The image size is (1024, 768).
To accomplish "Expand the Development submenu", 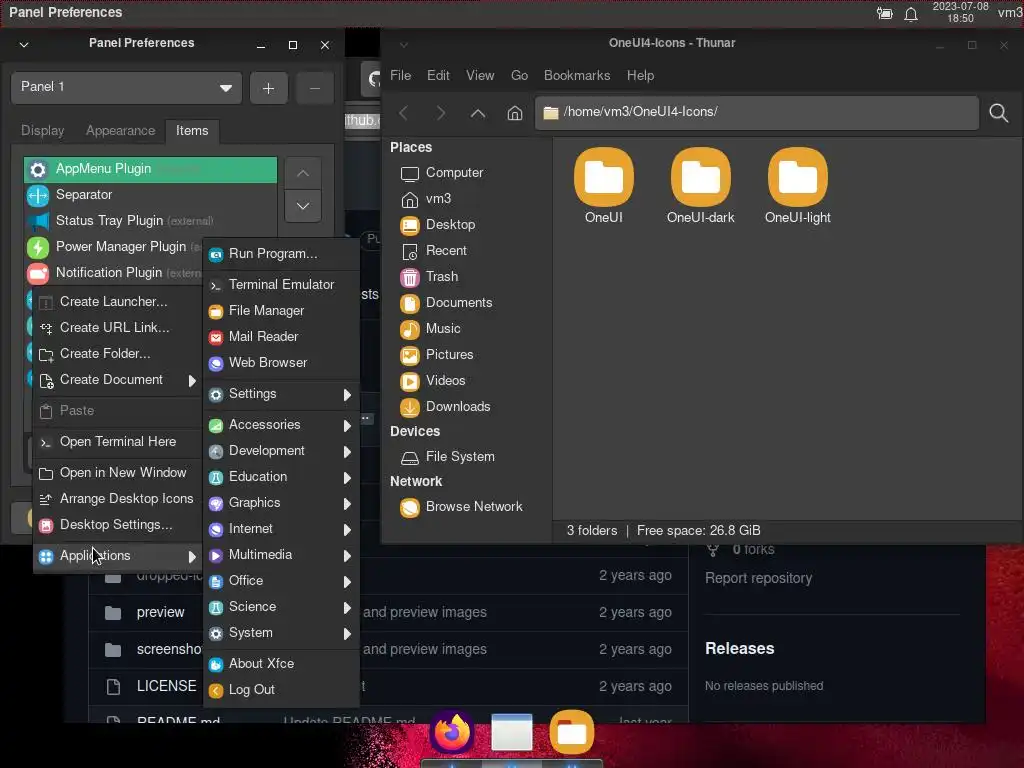I will [281, 451].
